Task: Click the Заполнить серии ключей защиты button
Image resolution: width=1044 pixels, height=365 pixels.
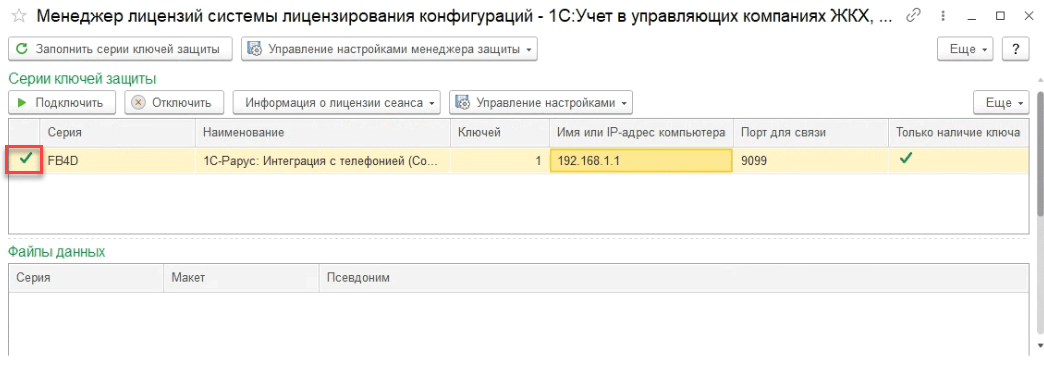Action: 120,49
